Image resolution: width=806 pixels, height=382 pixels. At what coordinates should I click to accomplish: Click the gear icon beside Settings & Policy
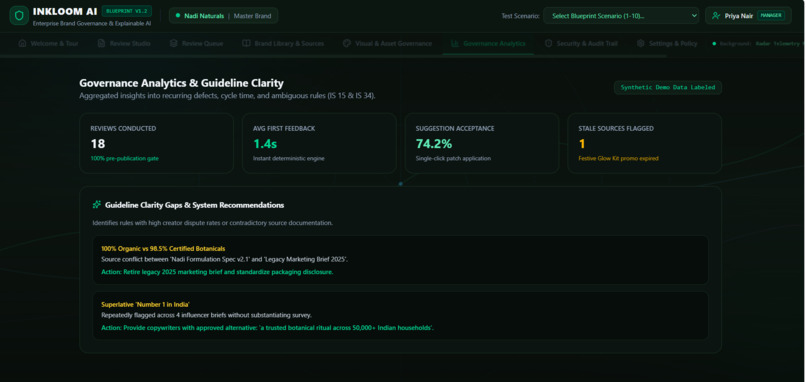coord(640,44)
